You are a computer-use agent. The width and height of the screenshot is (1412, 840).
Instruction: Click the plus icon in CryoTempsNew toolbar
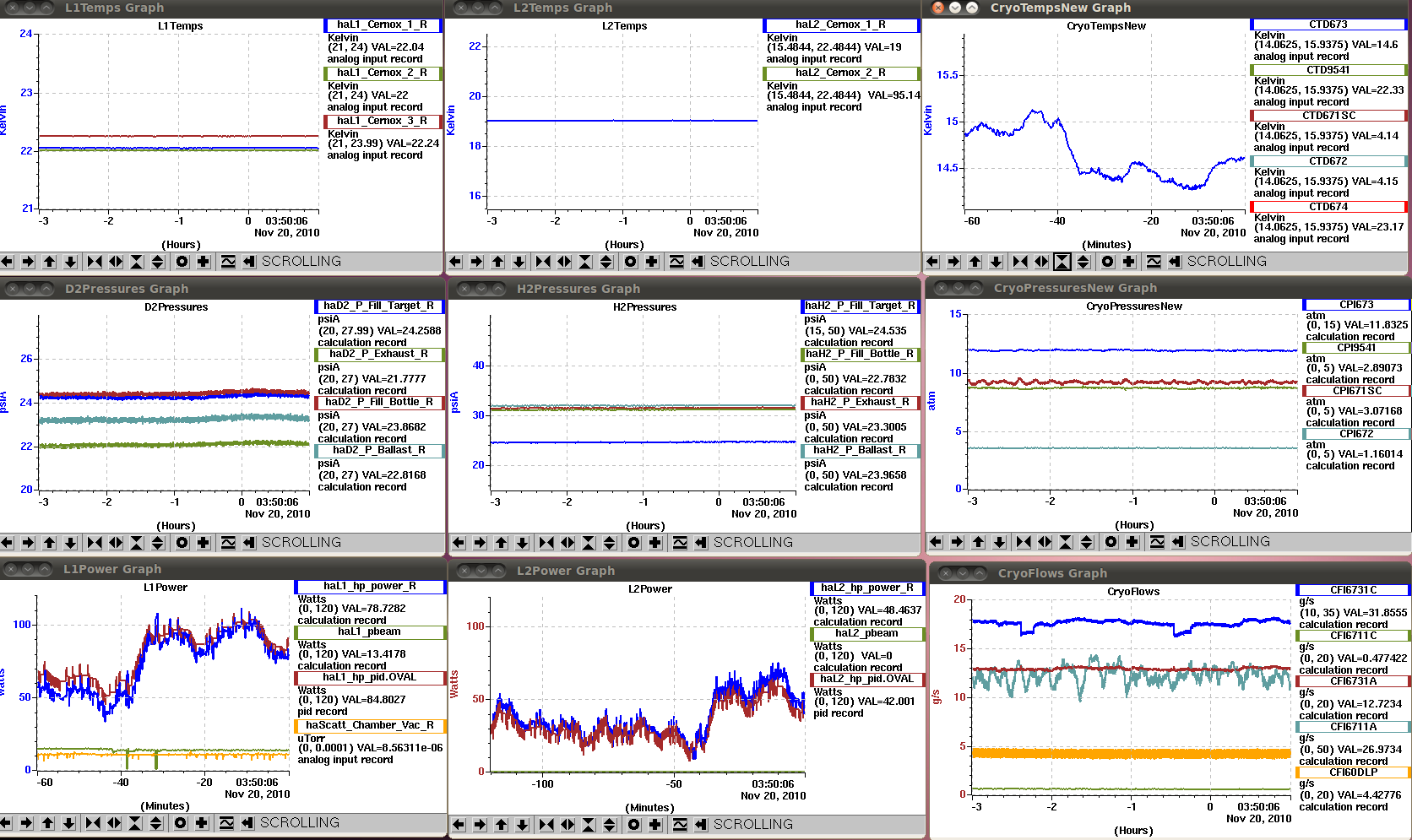pyautogui.click(x=1129, y=262)
